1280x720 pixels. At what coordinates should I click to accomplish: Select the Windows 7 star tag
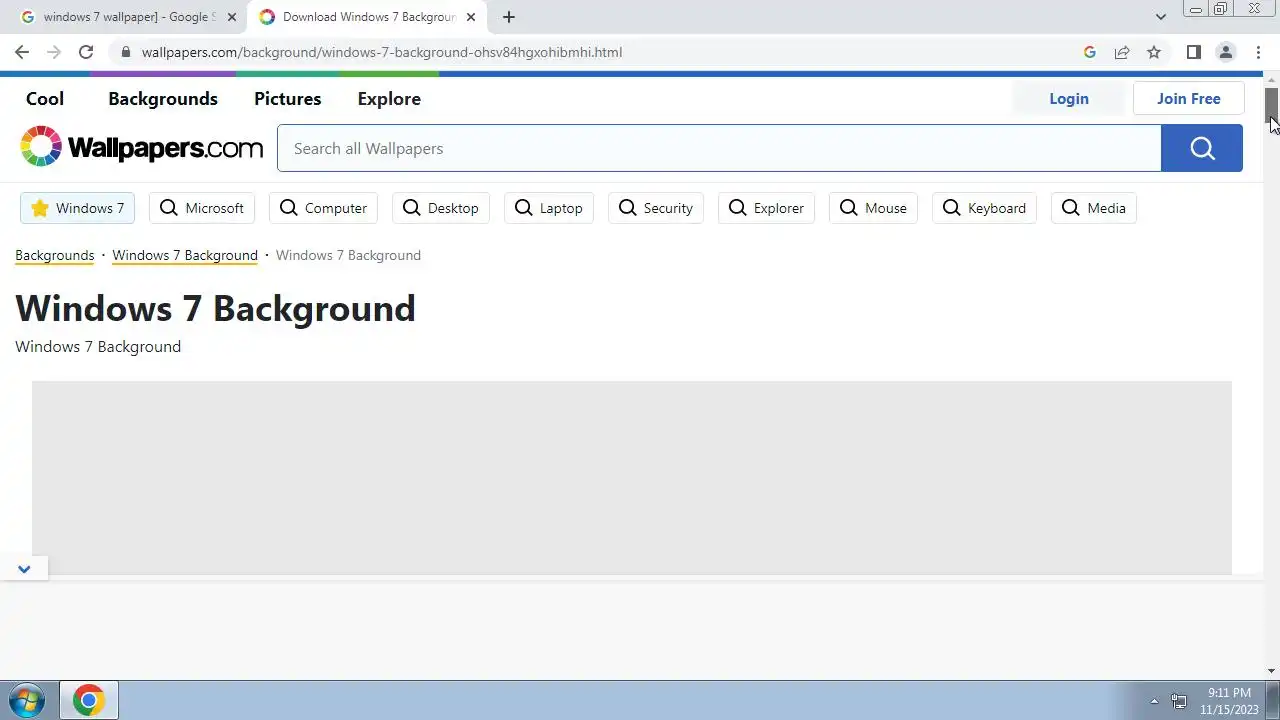77,208
